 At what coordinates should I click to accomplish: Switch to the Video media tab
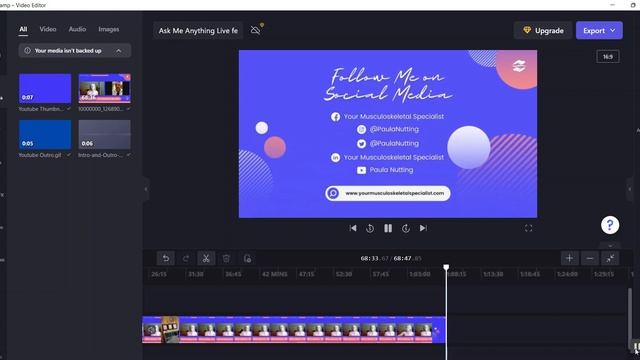(x=48, y=29)
